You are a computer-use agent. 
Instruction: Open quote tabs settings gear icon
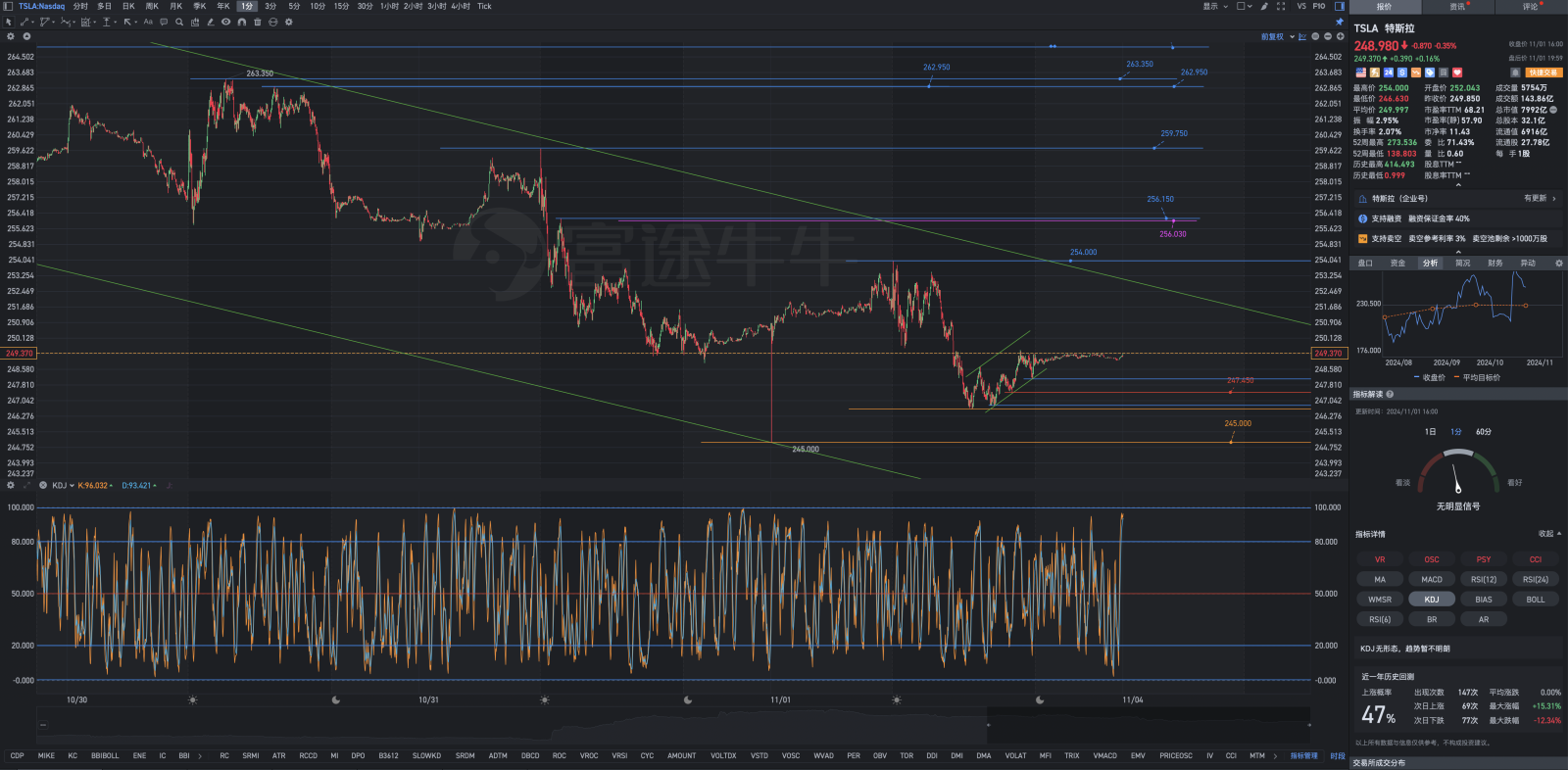1559,263
